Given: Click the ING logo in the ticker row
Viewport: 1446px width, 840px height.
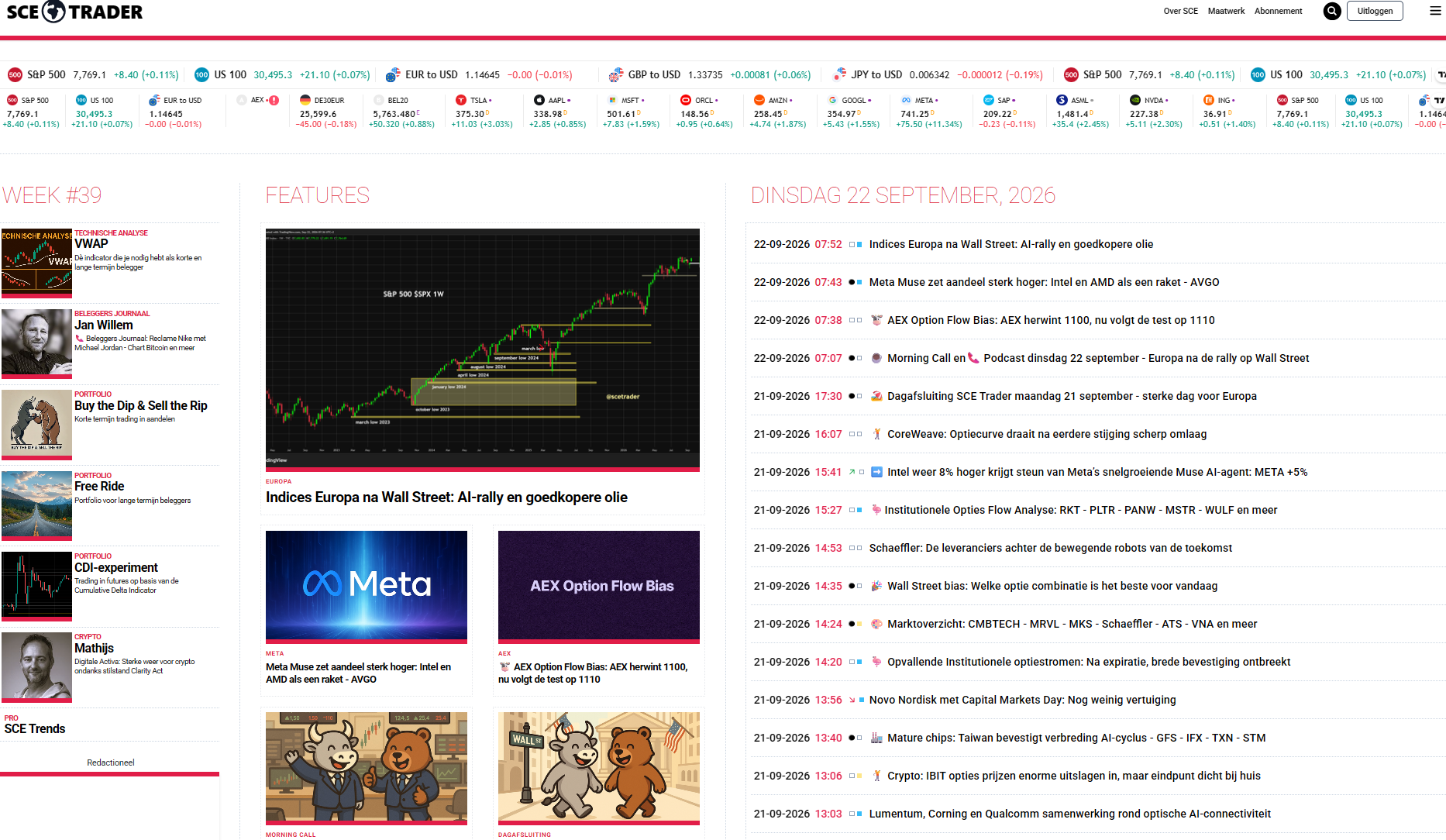Looking at the screenshot, I should point(1209,100).
